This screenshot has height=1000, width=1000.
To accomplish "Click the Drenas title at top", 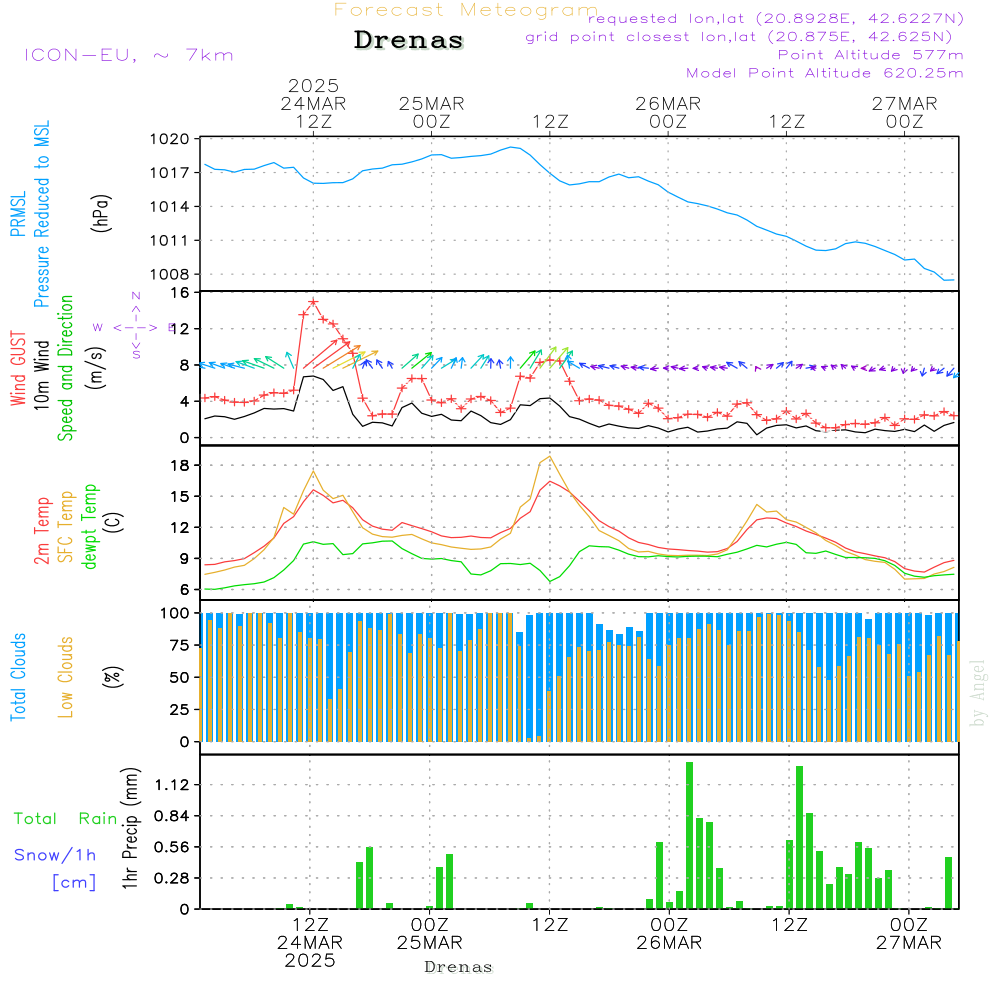I will (x=408, y=40).
